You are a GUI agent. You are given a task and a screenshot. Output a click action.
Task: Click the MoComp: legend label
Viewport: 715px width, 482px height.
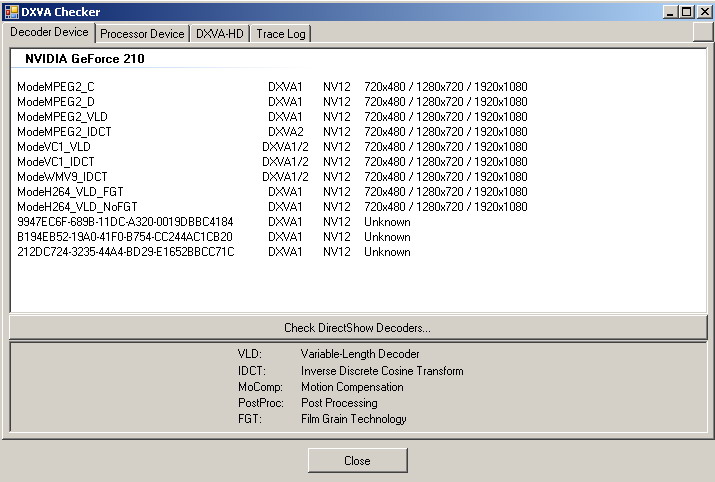[x=260, y=387]
